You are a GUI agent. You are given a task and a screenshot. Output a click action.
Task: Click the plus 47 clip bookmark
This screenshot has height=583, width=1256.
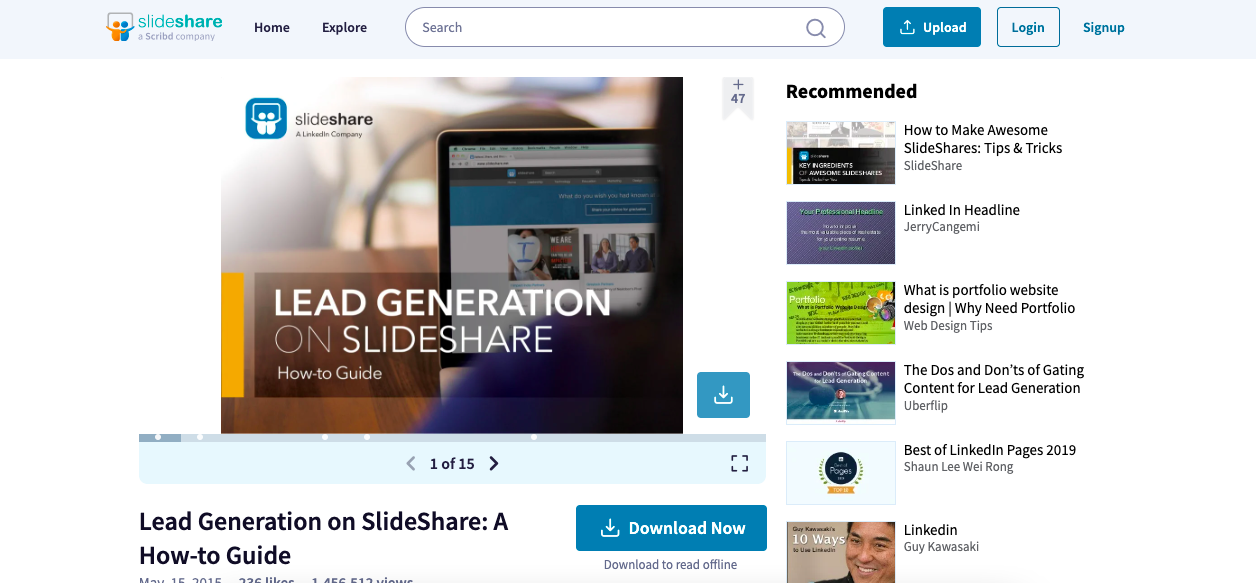point(738,96)
